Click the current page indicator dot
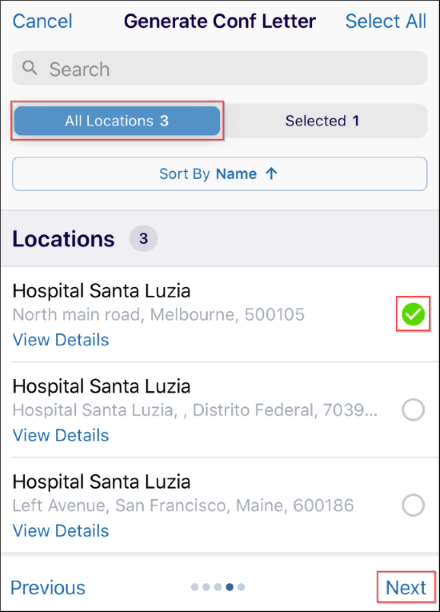This screenshot has height=612, width=440. coord(230,587)
